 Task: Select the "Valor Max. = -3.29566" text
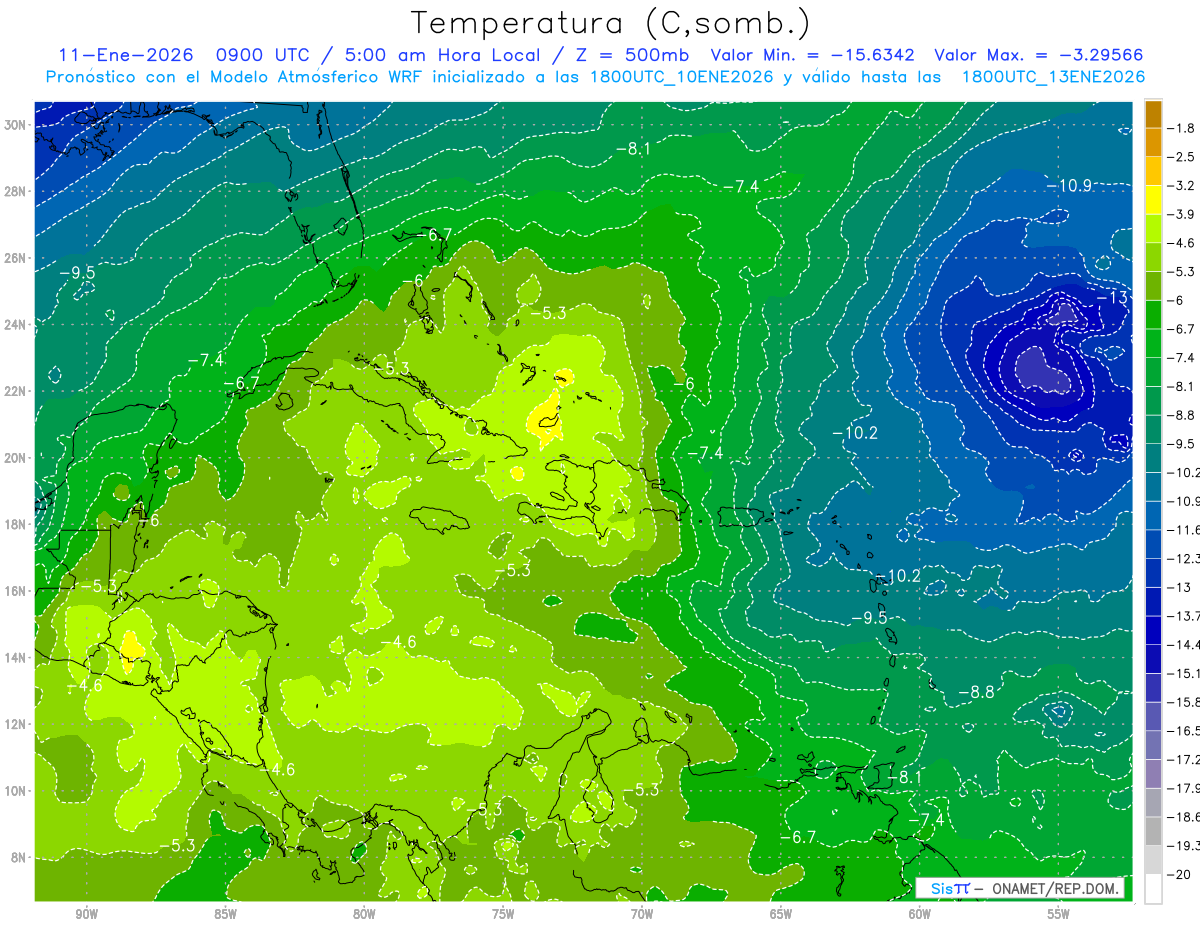click(x=1038, y=55)
